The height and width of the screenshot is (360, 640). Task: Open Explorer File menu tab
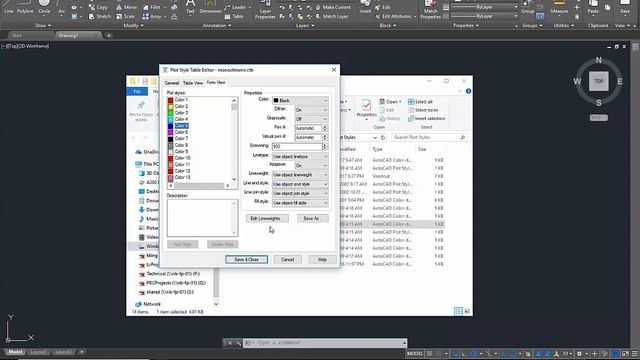137,91
